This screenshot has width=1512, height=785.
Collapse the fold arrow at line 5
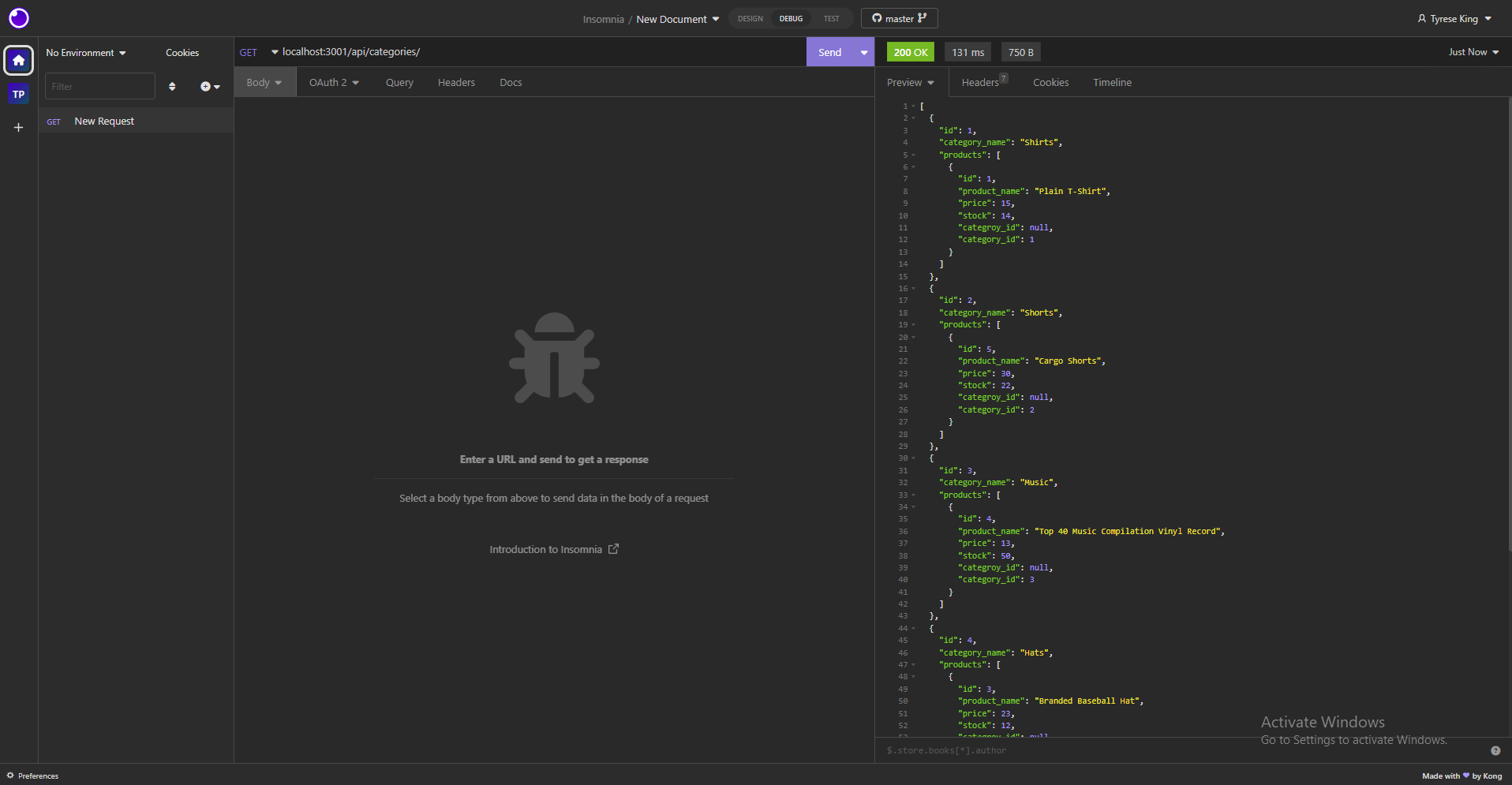click(x=914, y=155)
